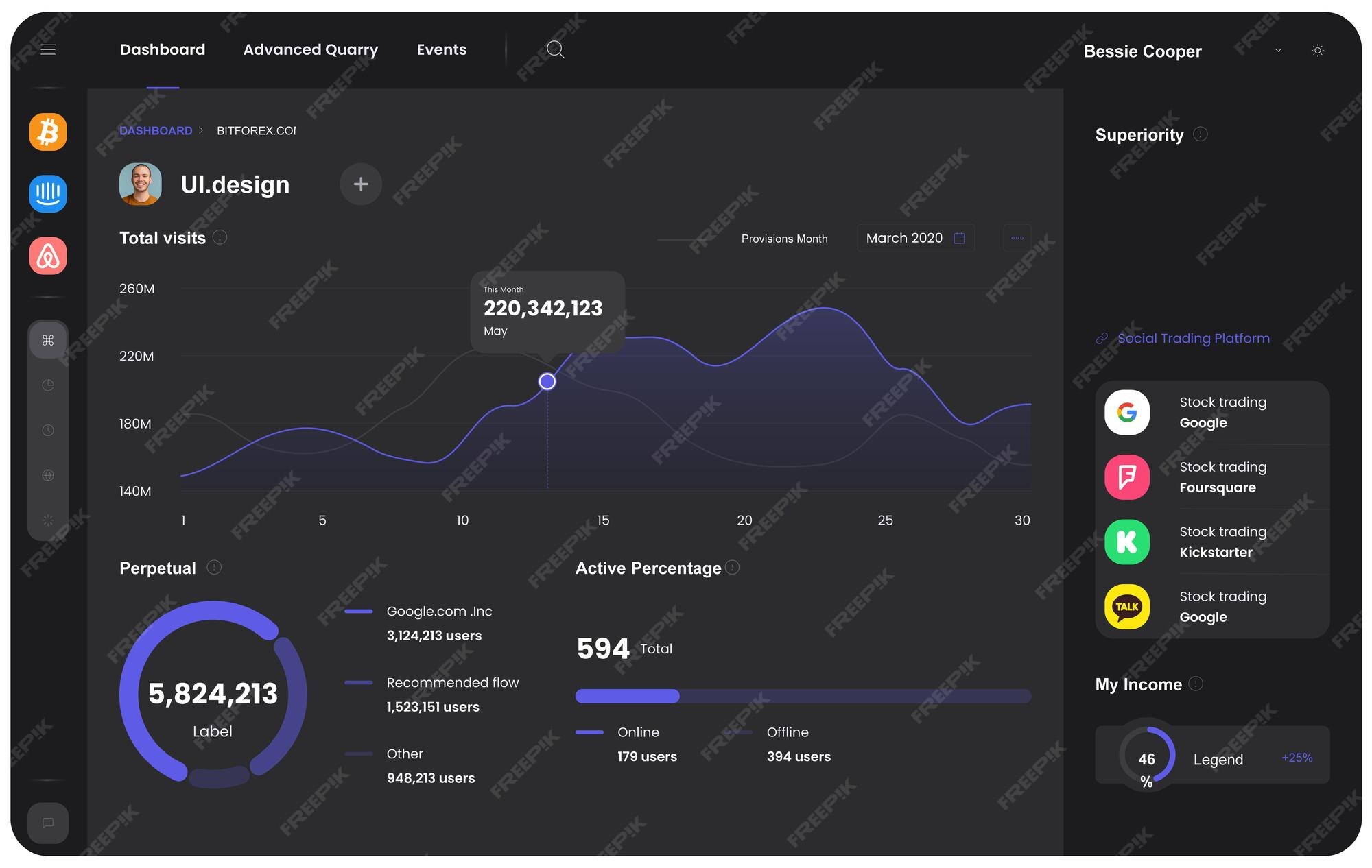Click the Active Percentage progress bar
This screenshot has width=1372, height=868.
tap(803, 696)
